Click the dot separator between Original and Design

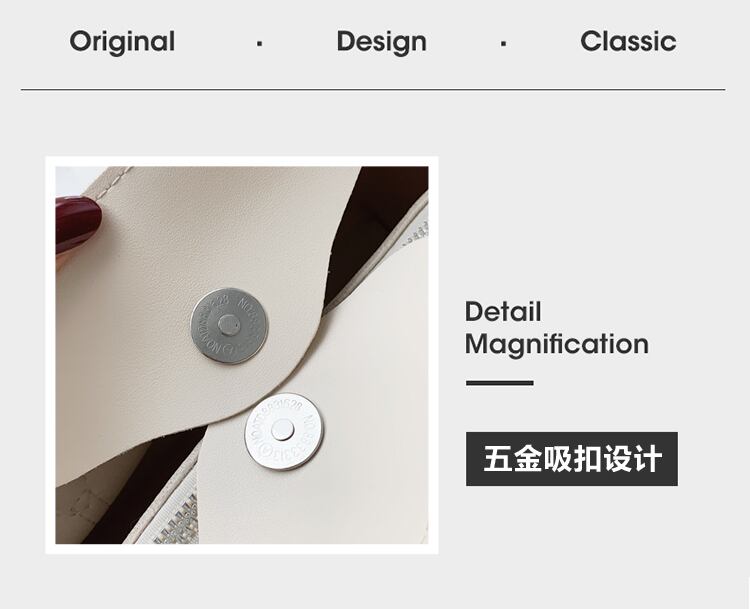(x=259, y=44)
